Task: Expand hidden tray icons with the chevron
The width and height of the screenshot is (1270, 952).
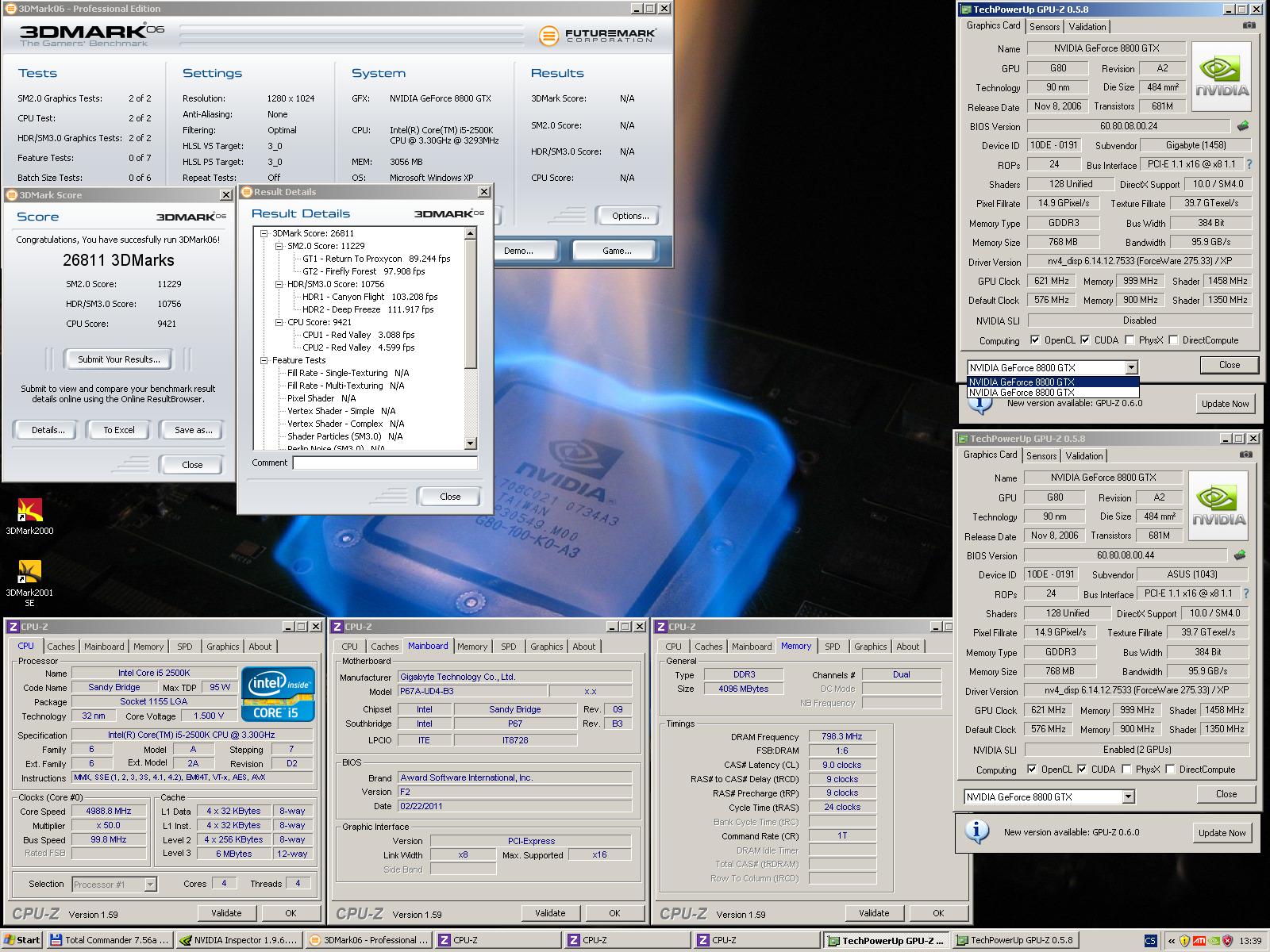Action: tap(1171, 941)
